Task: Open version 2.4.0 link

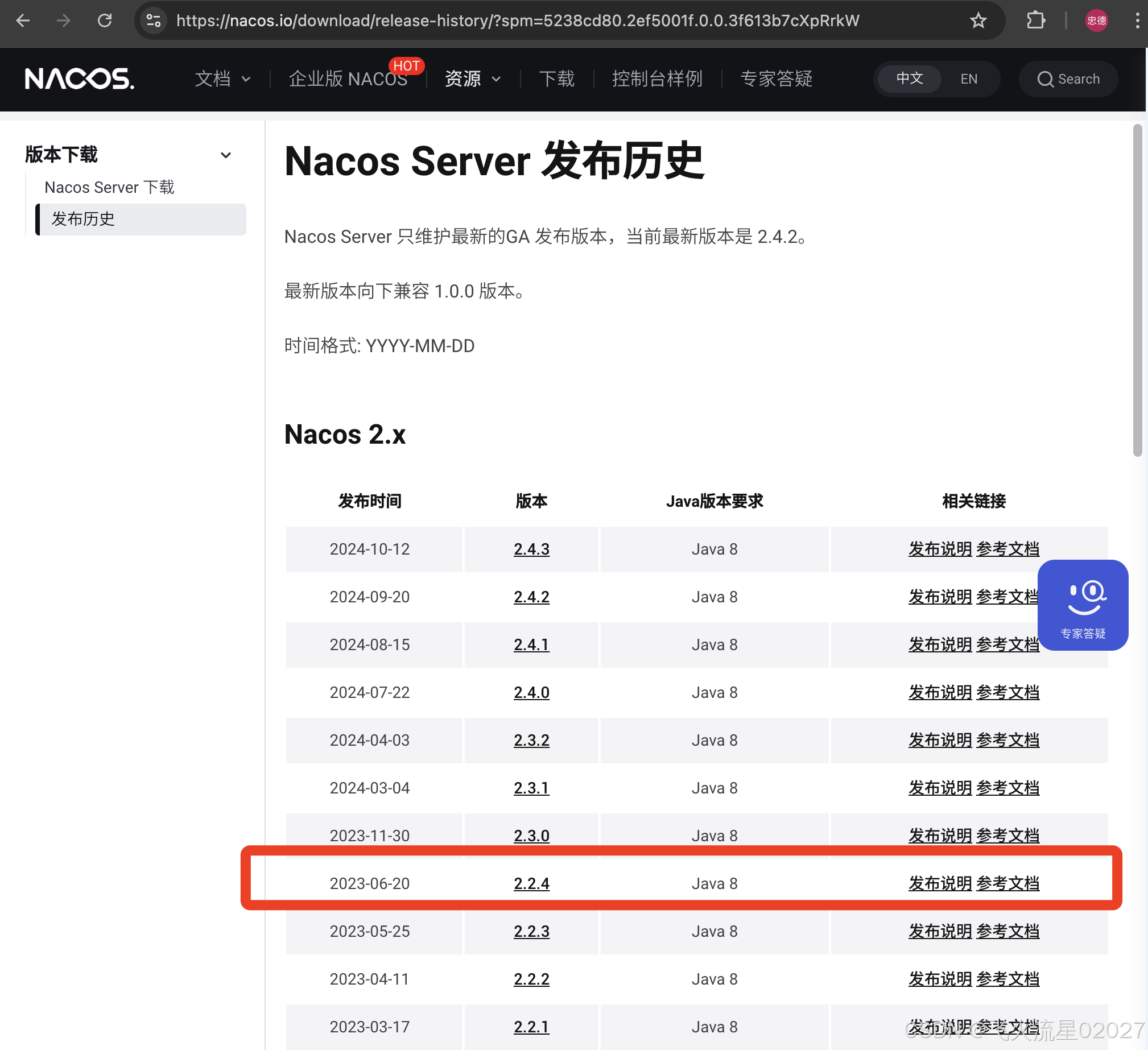Action: [x=531, y=692]
